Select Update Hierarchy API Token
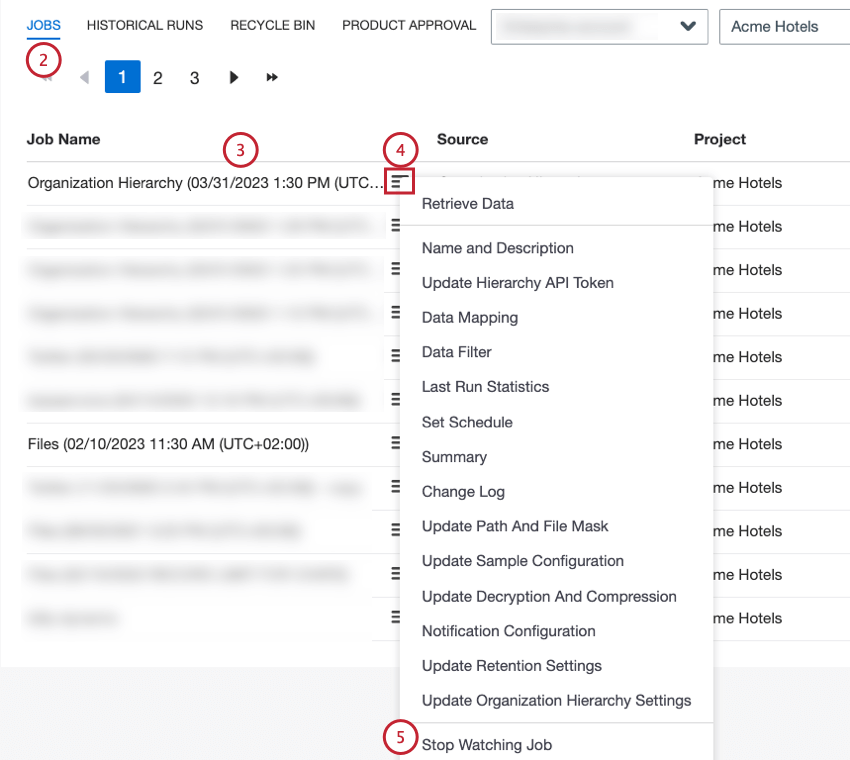The height and width of the screenshot is (760, 850). click(x=518, y=283)
